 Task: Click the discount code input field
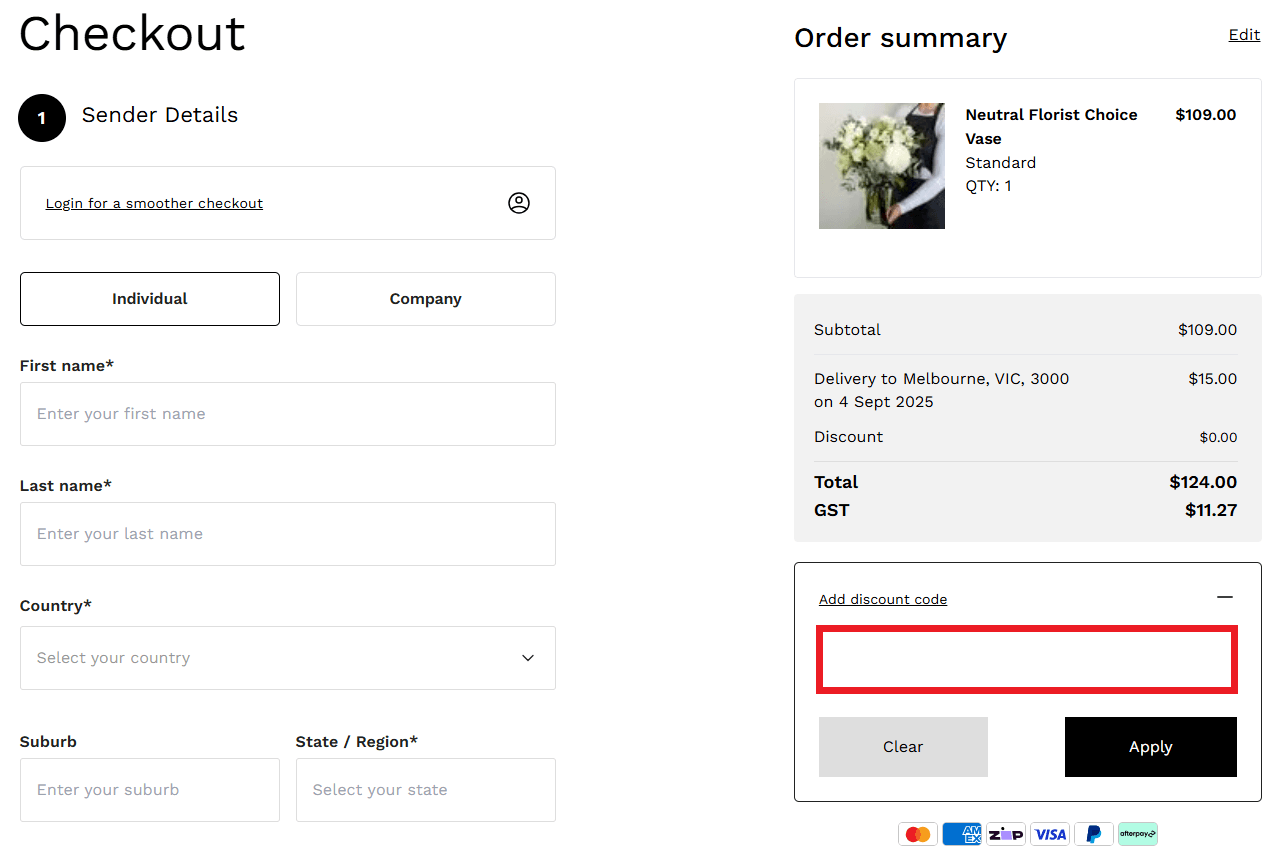pos(1026,658)
